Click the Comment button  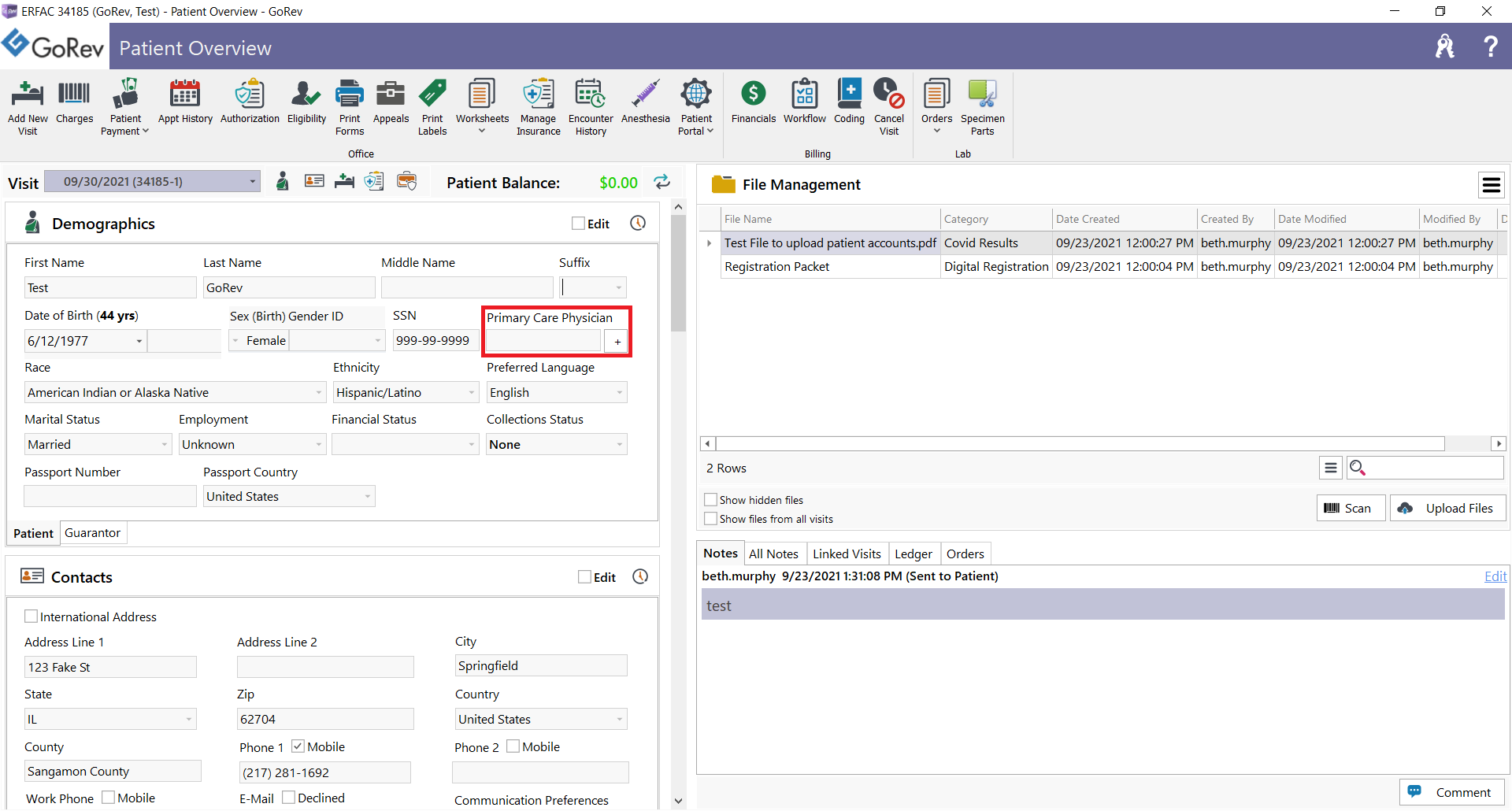coord(1451,792)
